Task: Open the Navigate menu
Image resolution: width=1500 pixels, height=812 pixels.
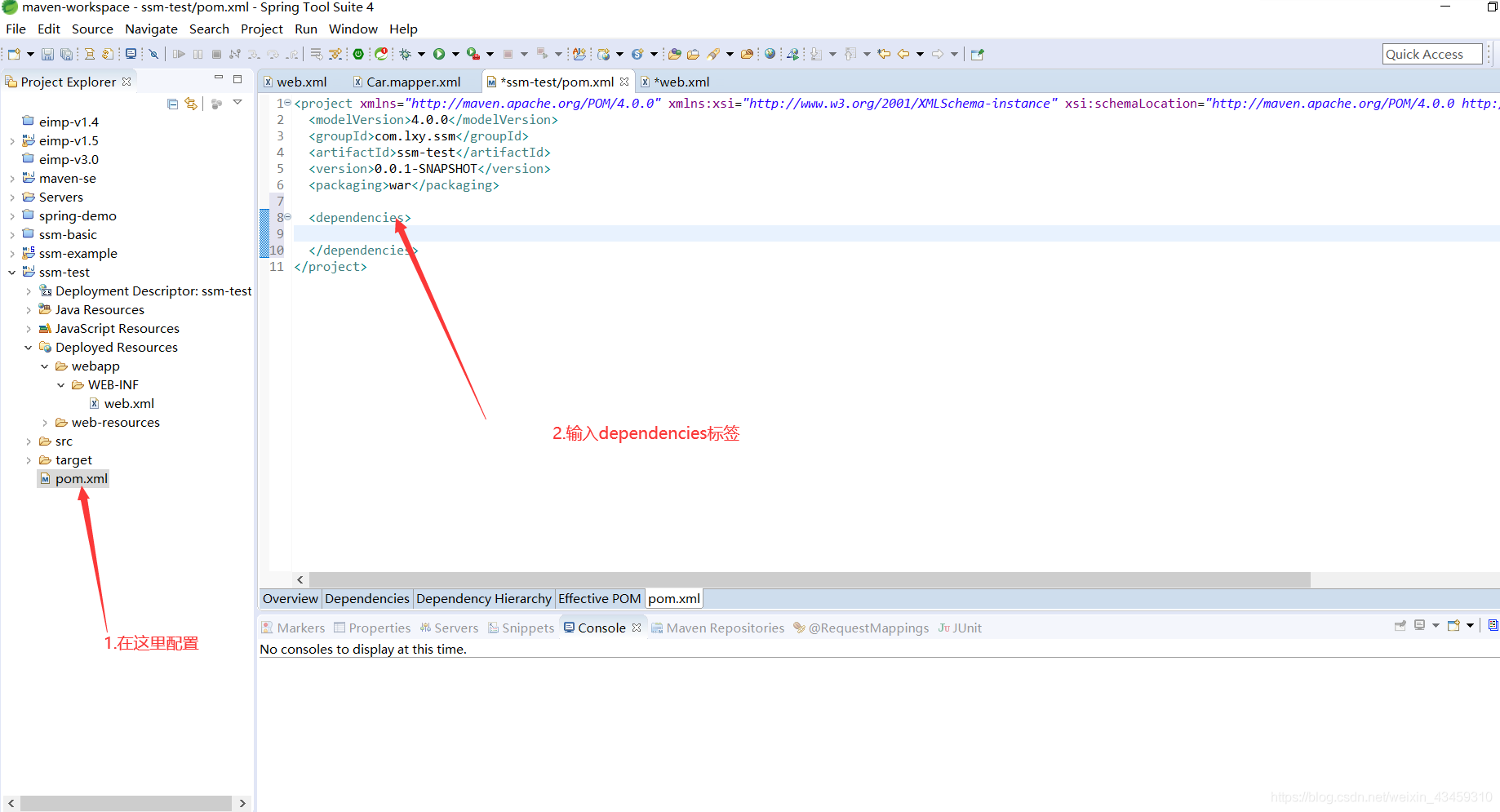Action: (151, 29)
